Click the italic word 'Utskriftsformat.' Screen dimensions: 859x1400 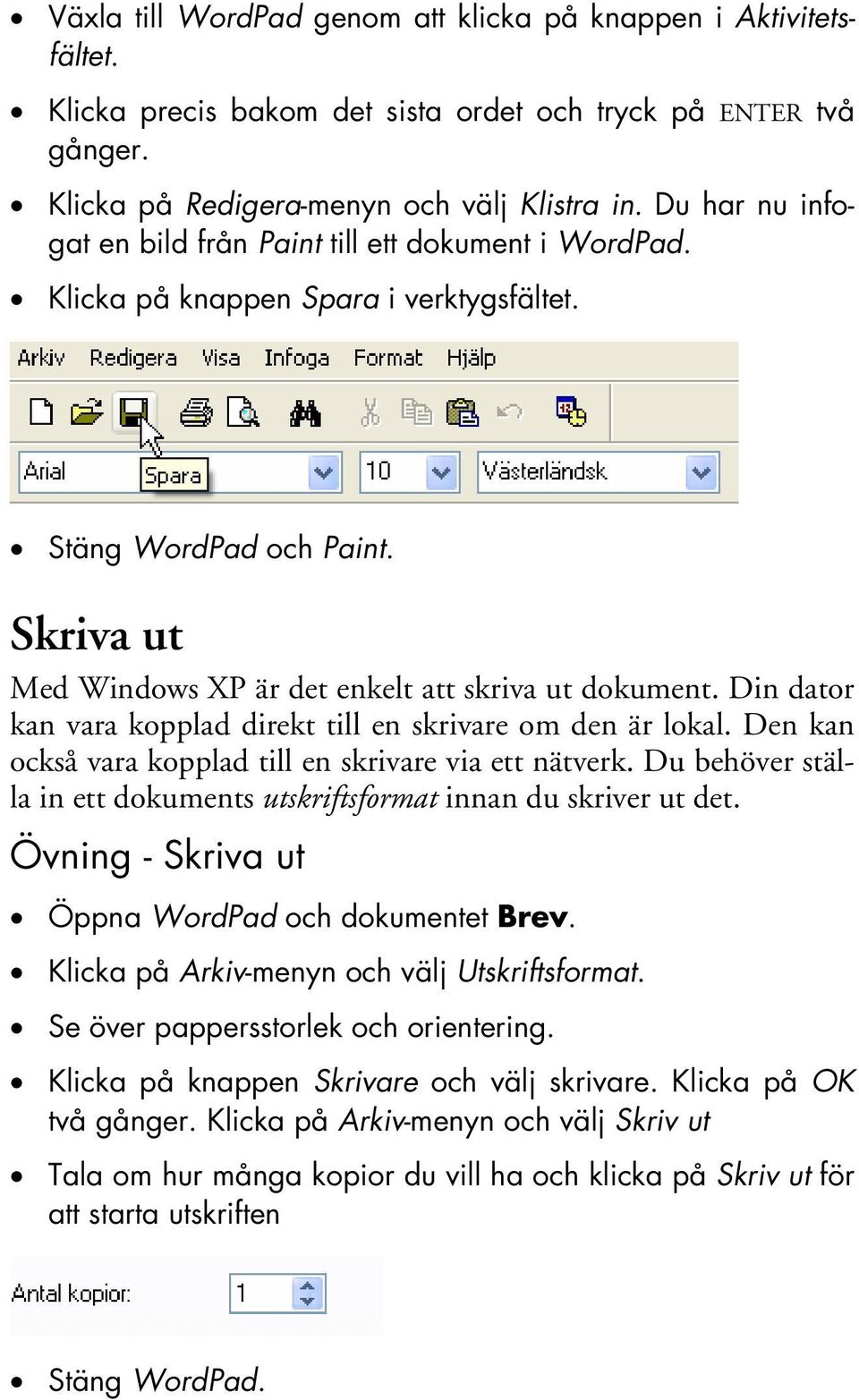(550, 972)
